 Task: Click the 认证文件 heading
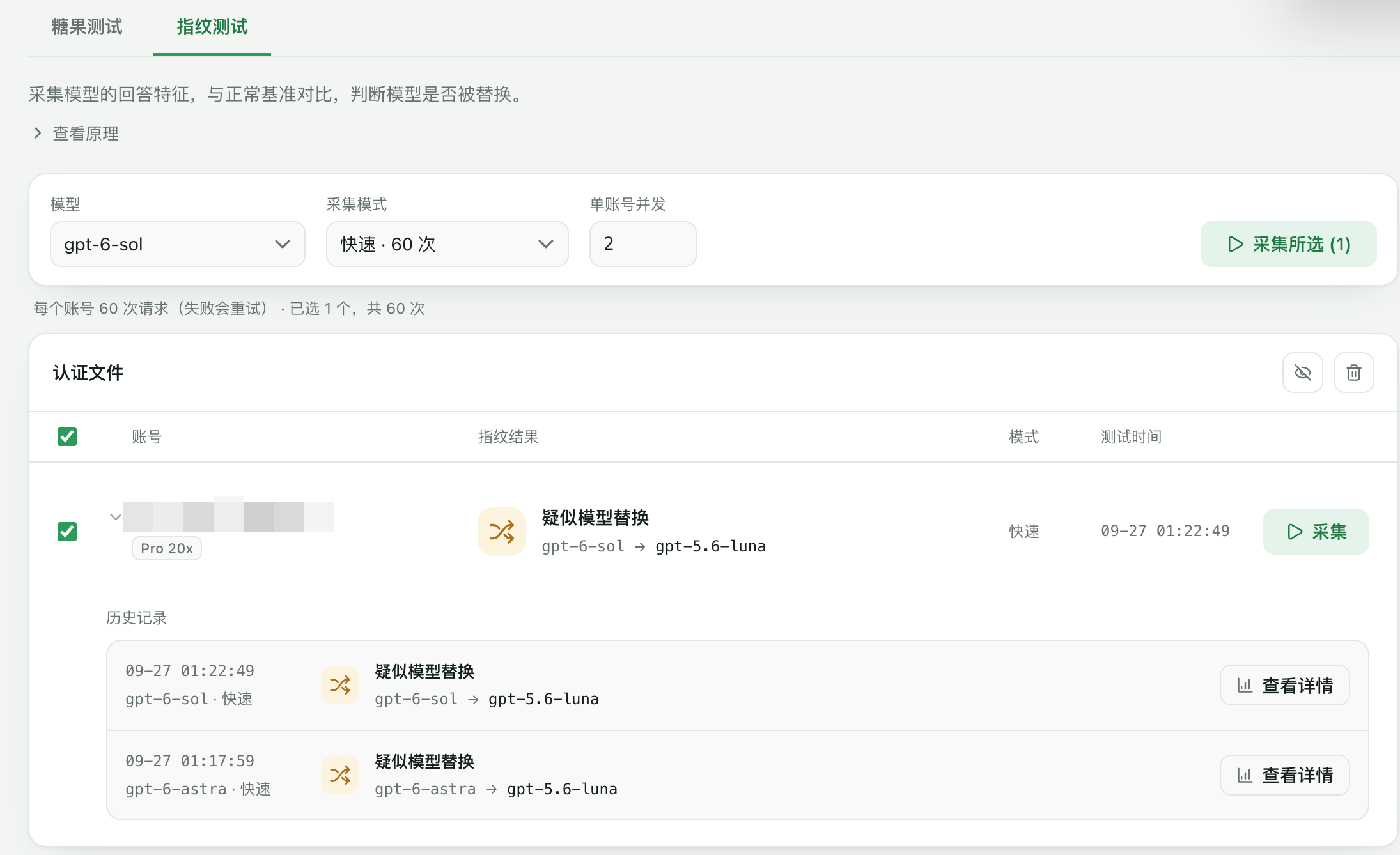pyautogui.click(x=88, y=373)
